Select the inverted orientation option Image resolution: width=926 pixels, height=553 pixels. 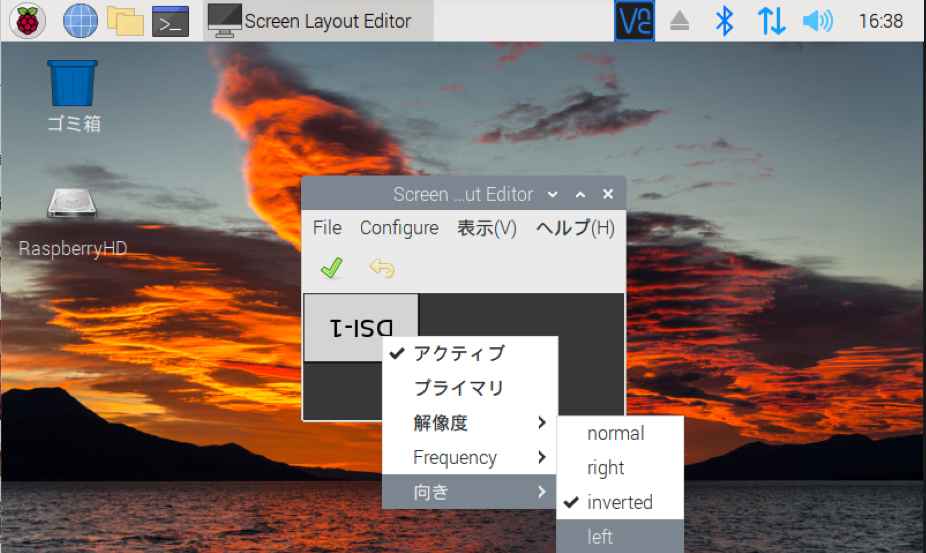(x=620, y=503)
